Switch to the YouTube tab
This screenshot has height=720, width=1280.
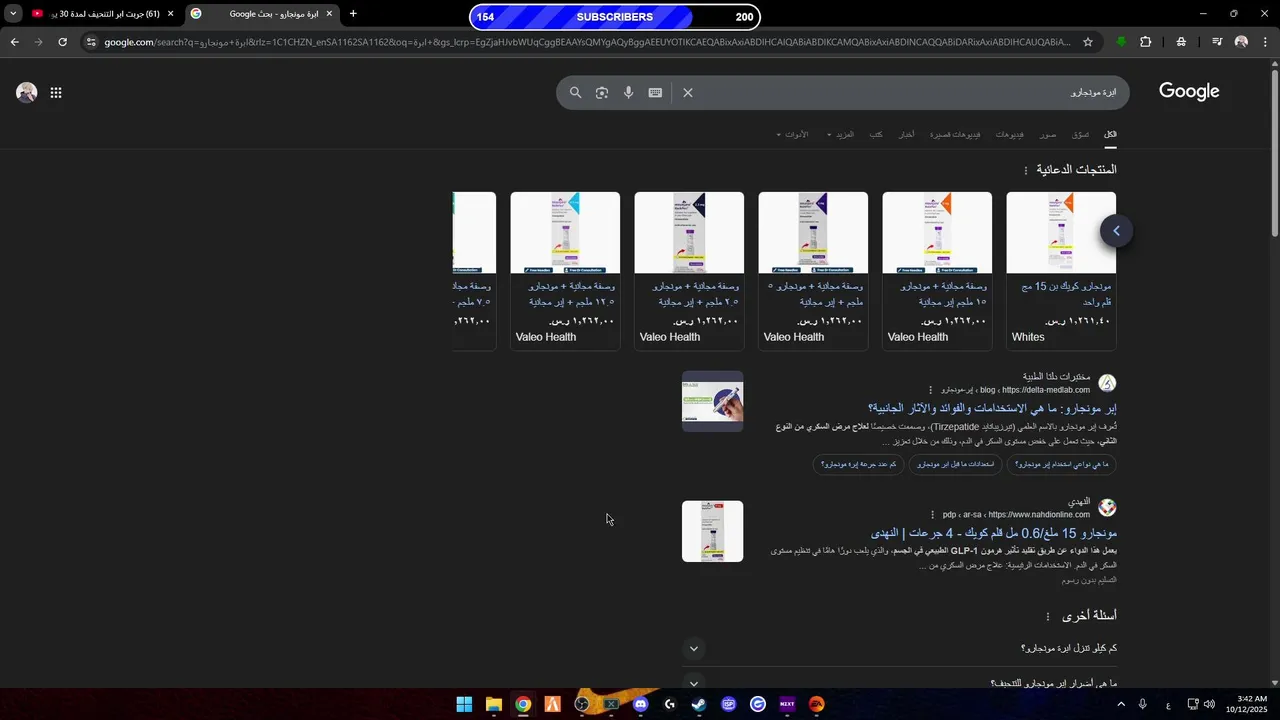[x=102, y=14]
